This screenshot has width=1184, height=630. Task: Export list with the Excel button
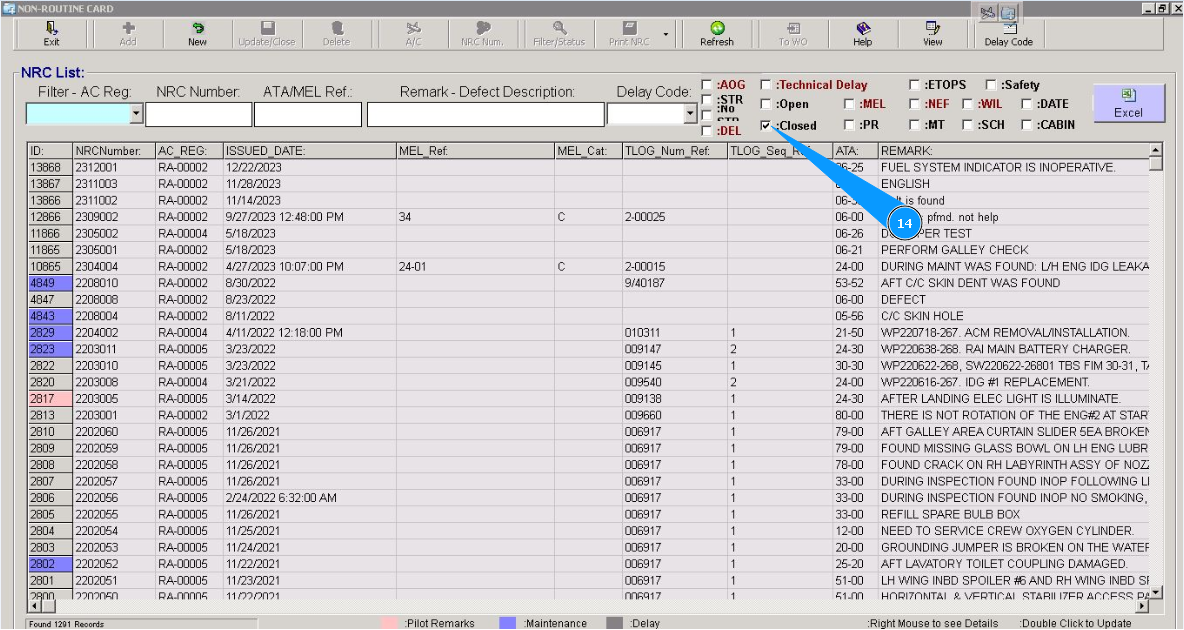(x=1128, y=102)
